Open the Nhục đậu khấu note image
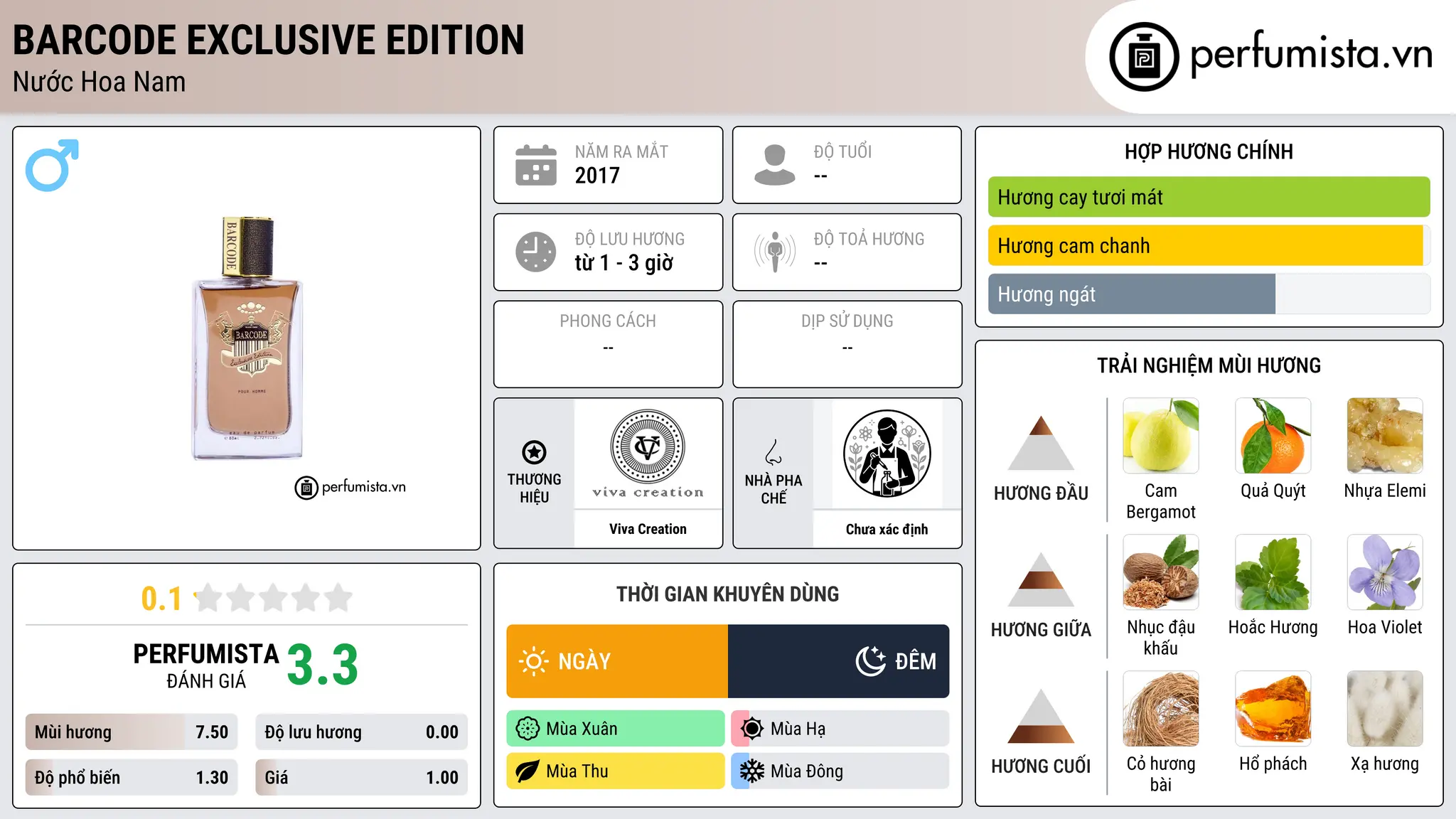This screenshot has width=1456, height=819. click(1161, 572)
